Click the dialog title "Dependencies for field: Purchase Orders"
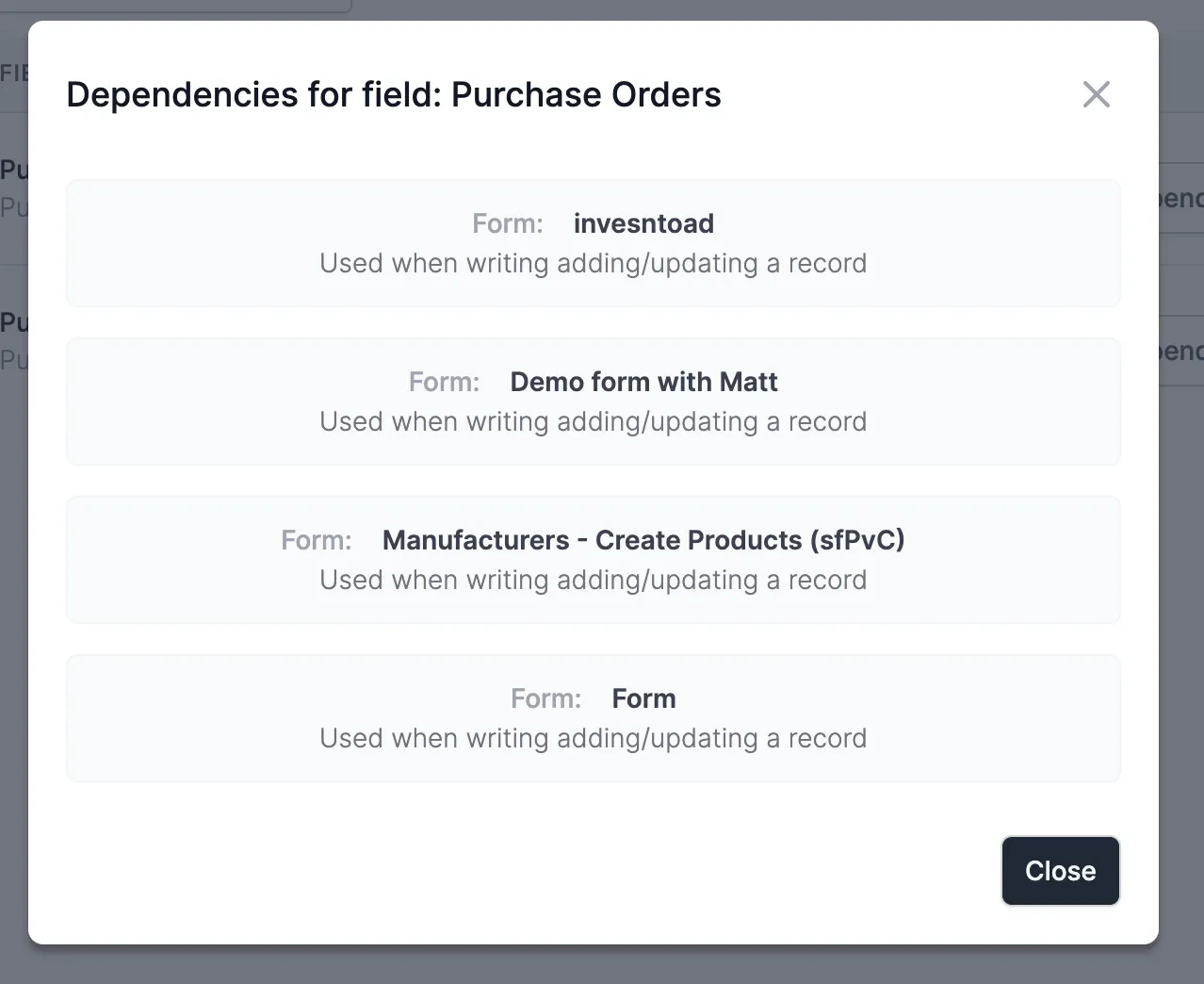This screenshot has height=984, width=1204. click(394, 94)
